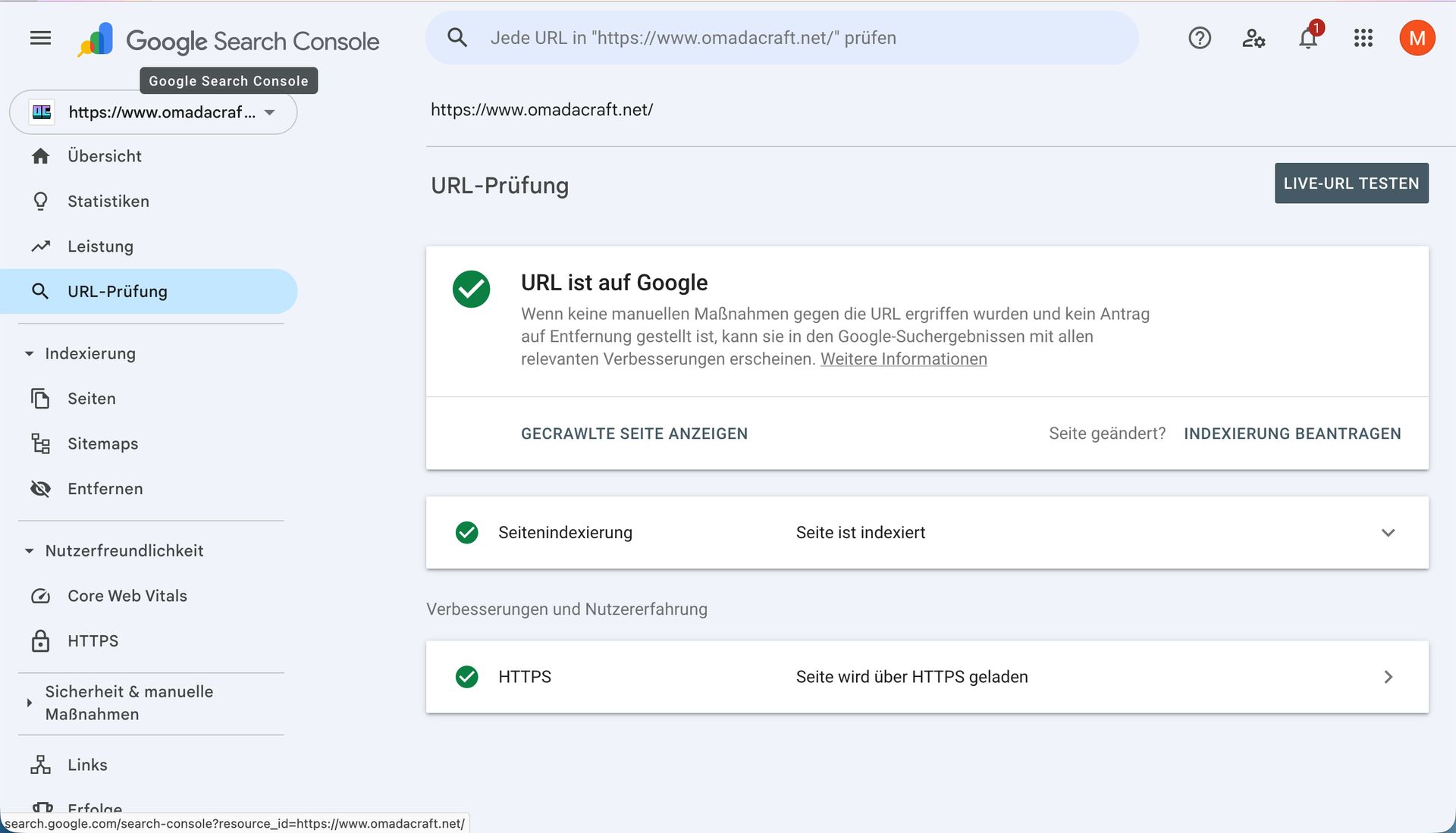Click the help question mark icon
Viewport: 1456px width, 833px height.
click(1199, 38)
